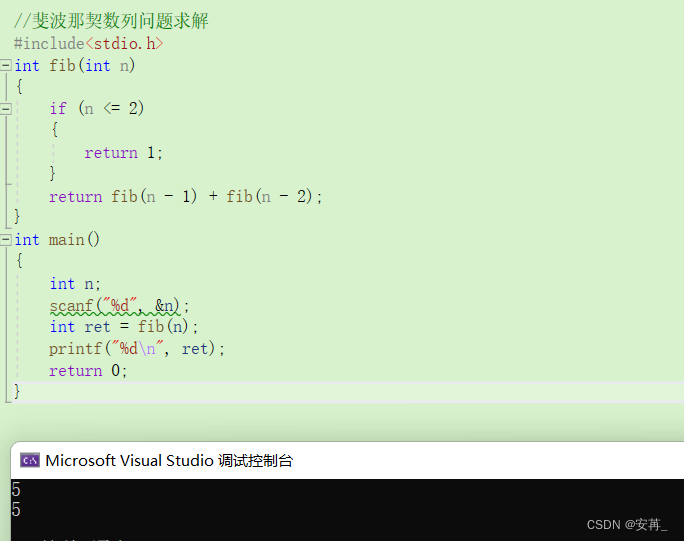Click the console icon in debug window title
The width and height of the screenshot is (684, 541).
(x=30, y=460)
